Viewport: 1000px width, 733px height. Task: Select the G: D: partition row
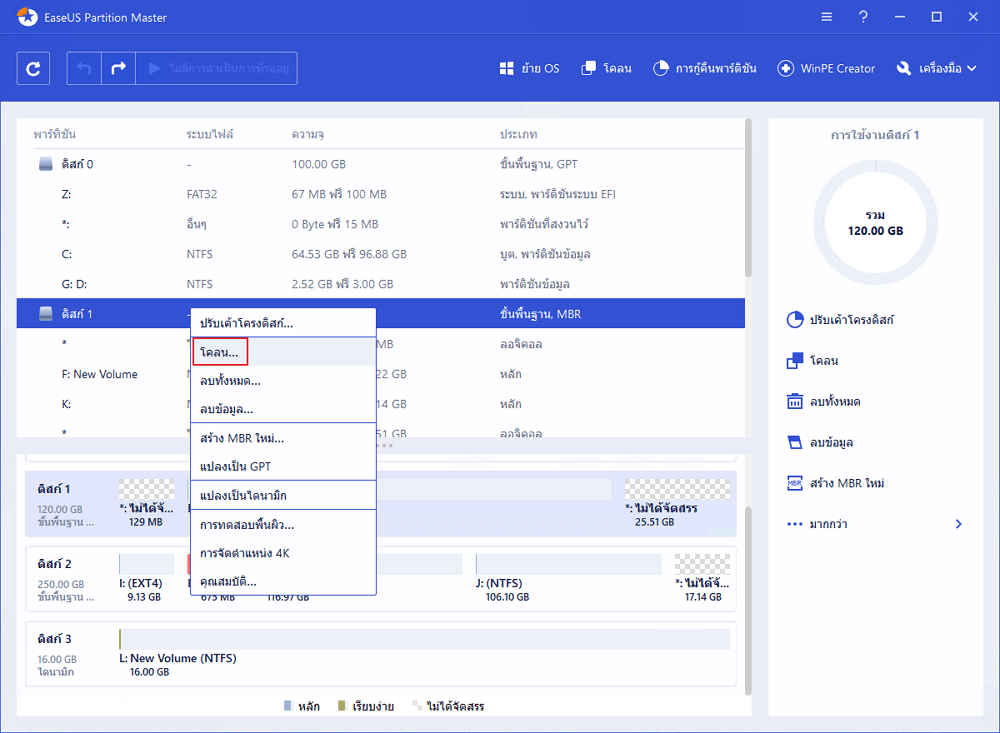(x=381, y=284)
